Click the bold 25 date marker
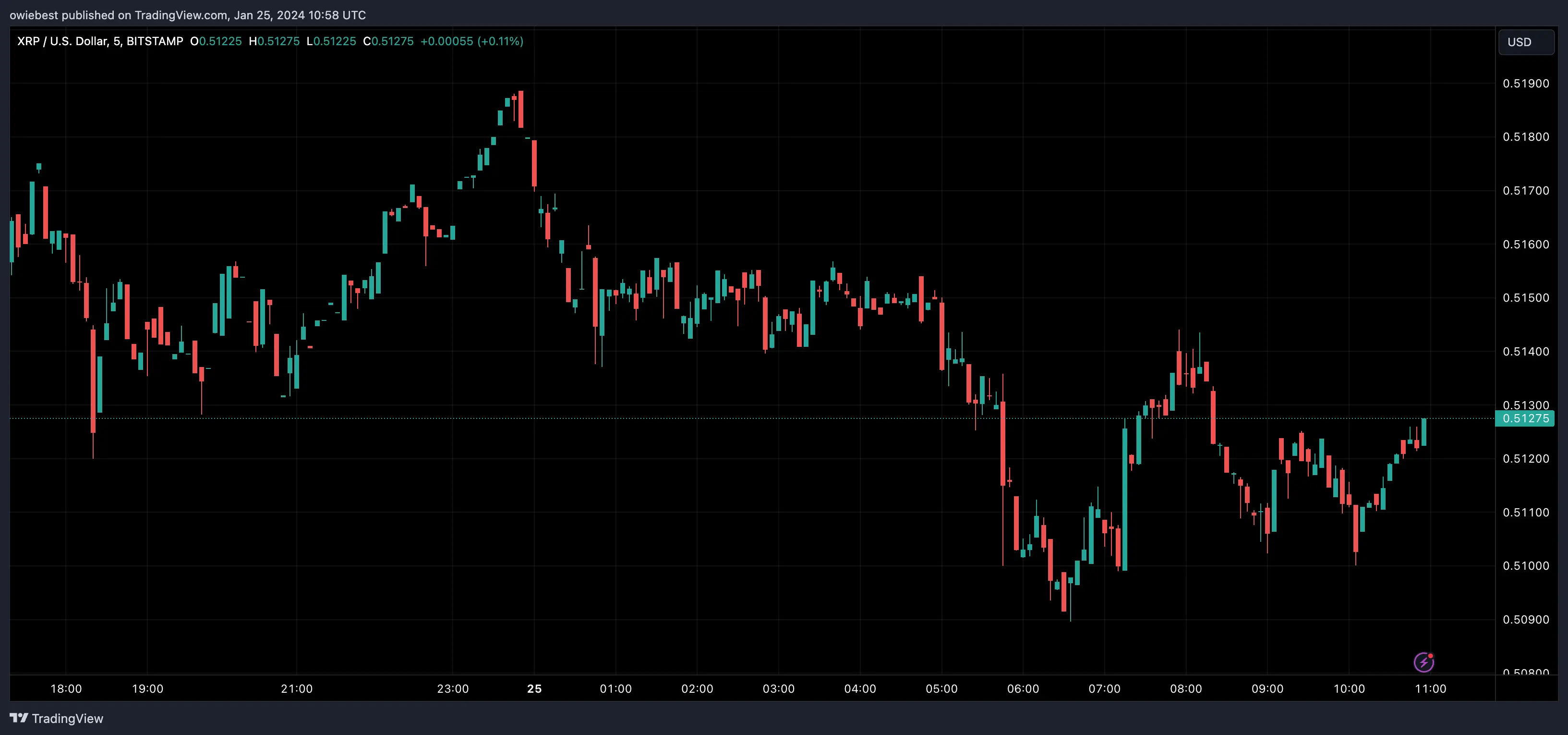 [534, 689]
